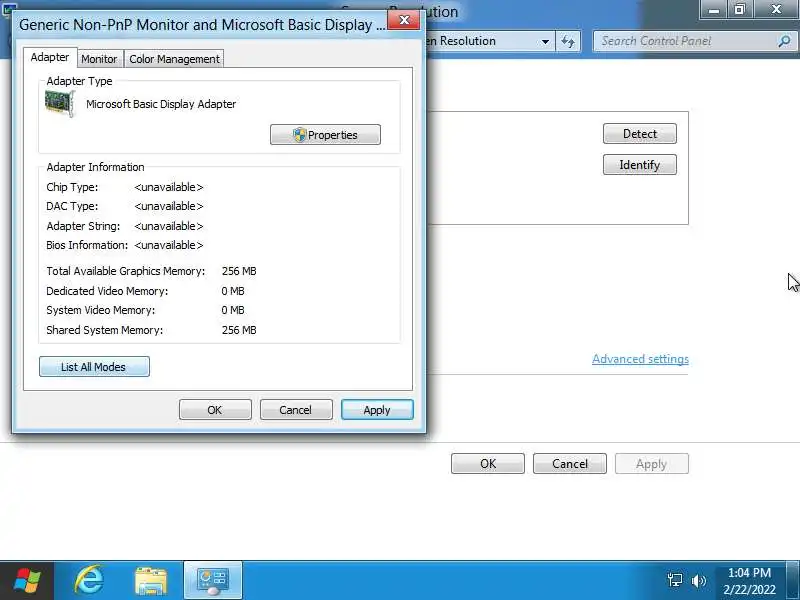Launch Internet Explorer from taskbar
Screen dimensions: 800x600
89,581
